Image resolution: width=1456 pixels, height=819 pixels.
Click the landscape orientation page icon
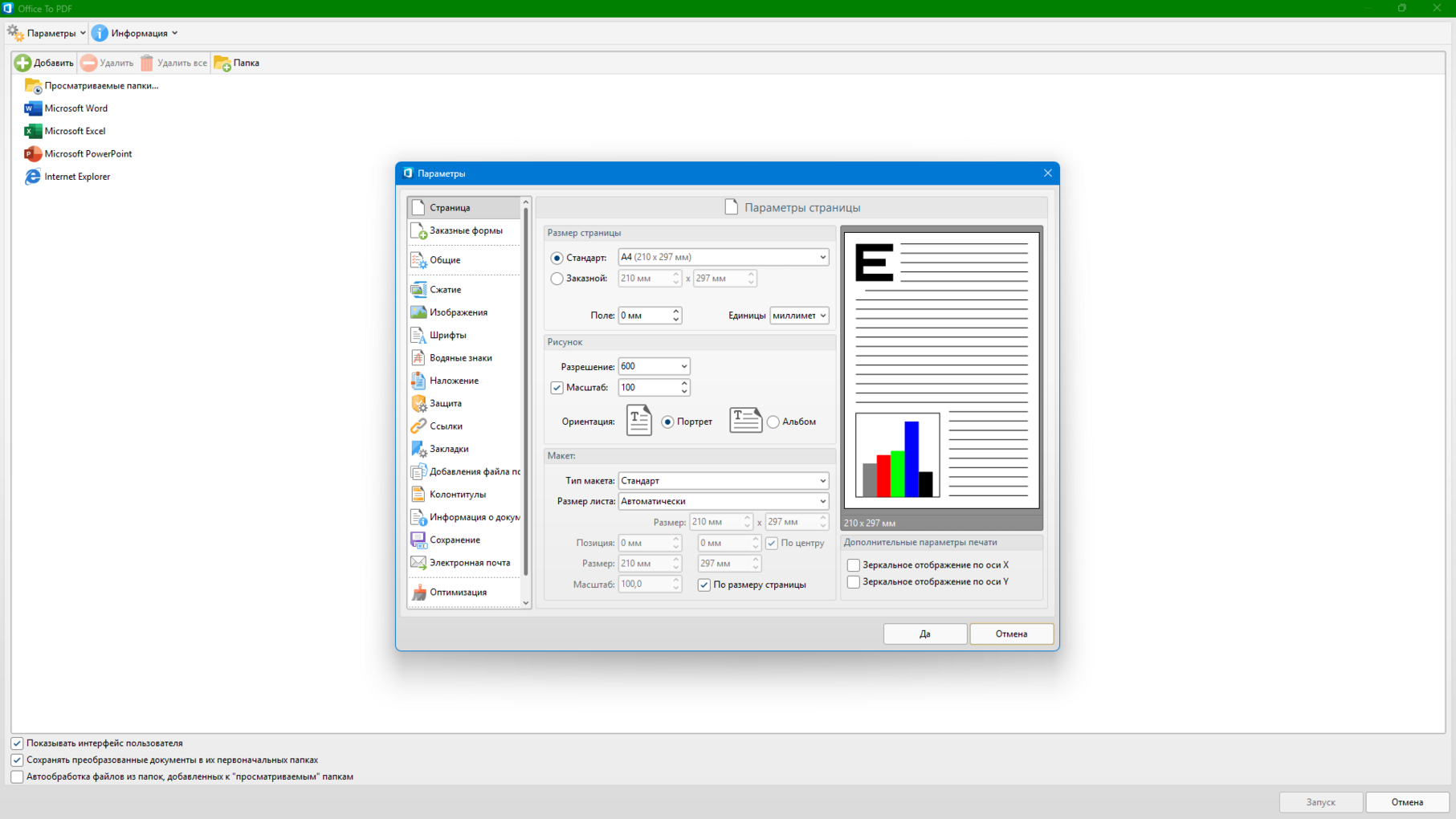coord(744,420)
